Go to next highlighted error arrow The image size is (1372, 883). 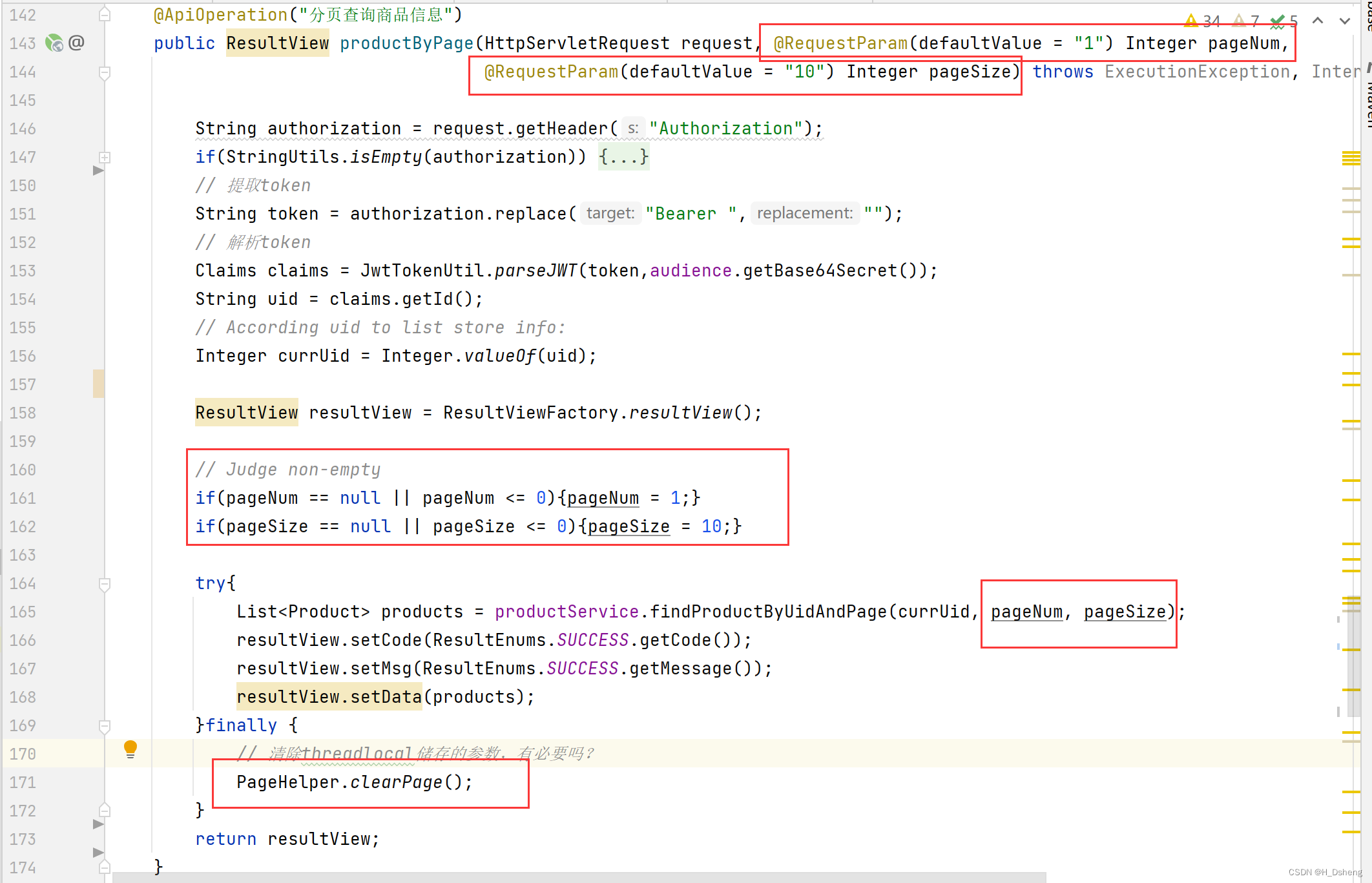click(x=1345, y=21)
